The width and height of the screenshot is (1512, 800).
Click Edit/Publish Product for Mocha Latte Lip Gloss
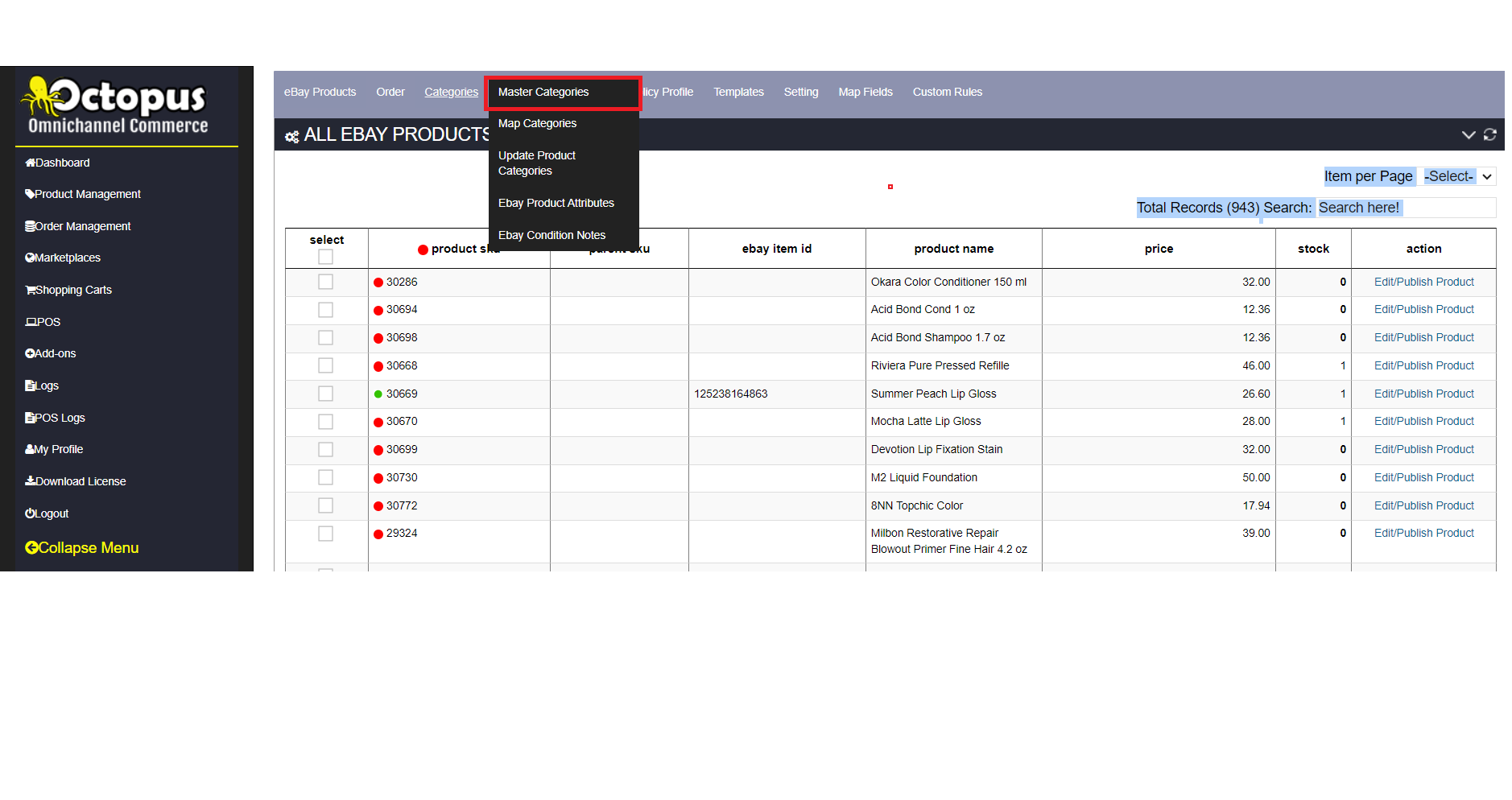(x=1423, y=421)
